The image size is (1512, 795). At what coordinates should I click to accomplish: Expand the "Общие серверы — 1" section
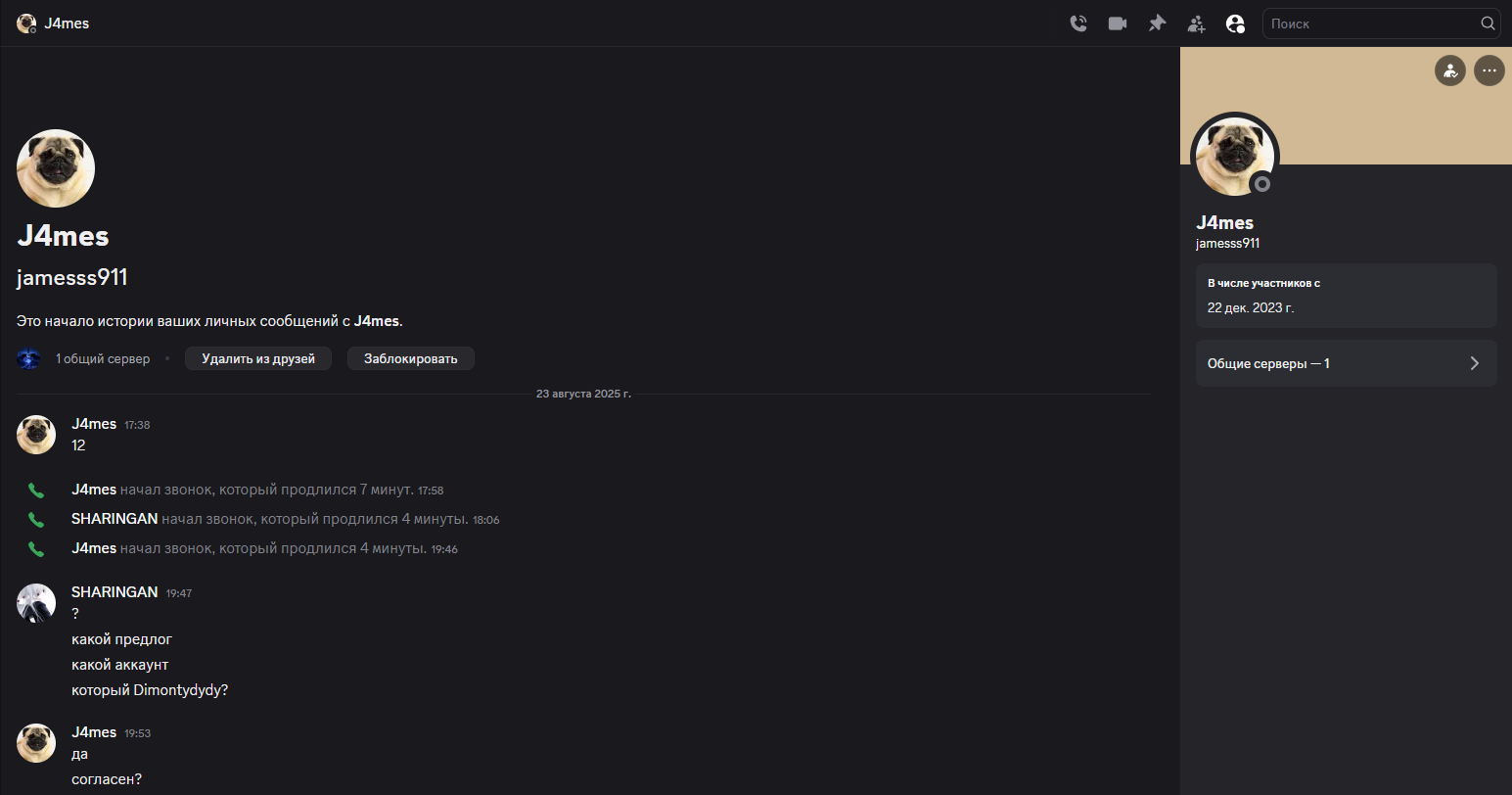click(x=1346, y=363)
